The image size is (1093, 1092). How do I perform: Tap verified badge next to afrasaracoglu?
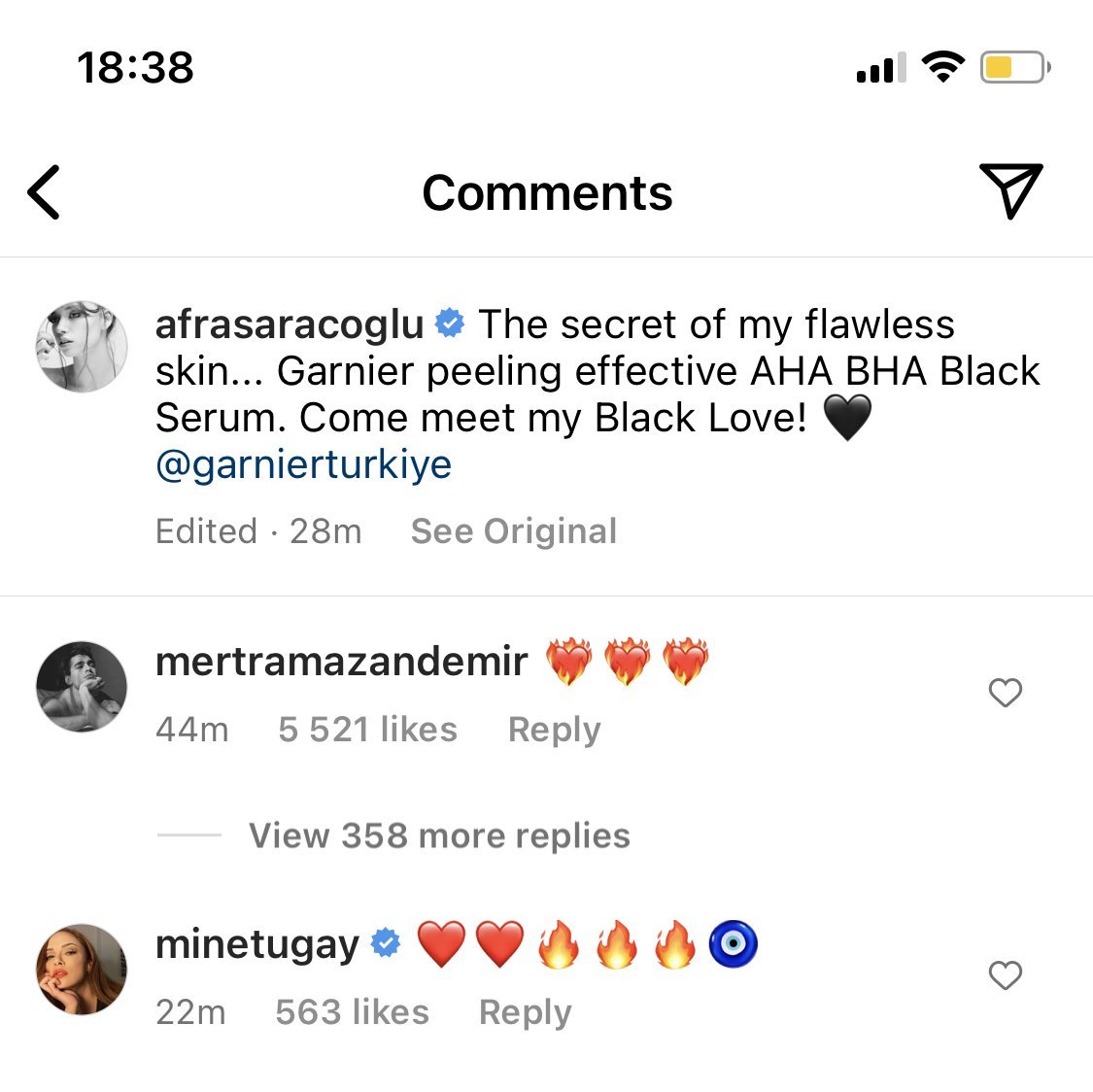click(449, 324)
